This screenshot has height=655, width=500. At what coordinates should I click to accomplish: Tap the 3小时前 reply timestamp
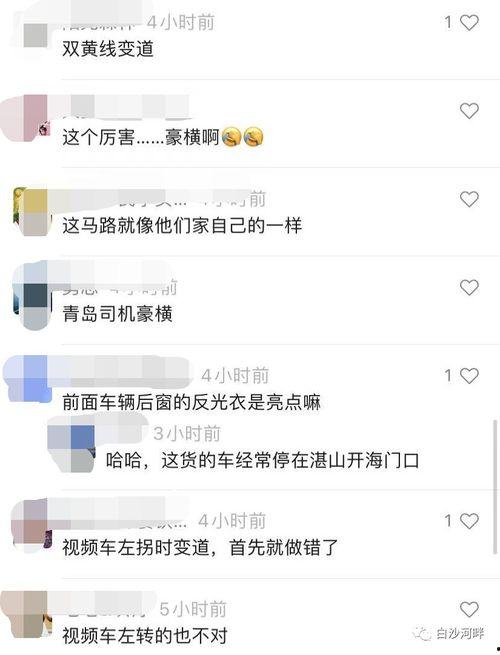tap(187, 434)
